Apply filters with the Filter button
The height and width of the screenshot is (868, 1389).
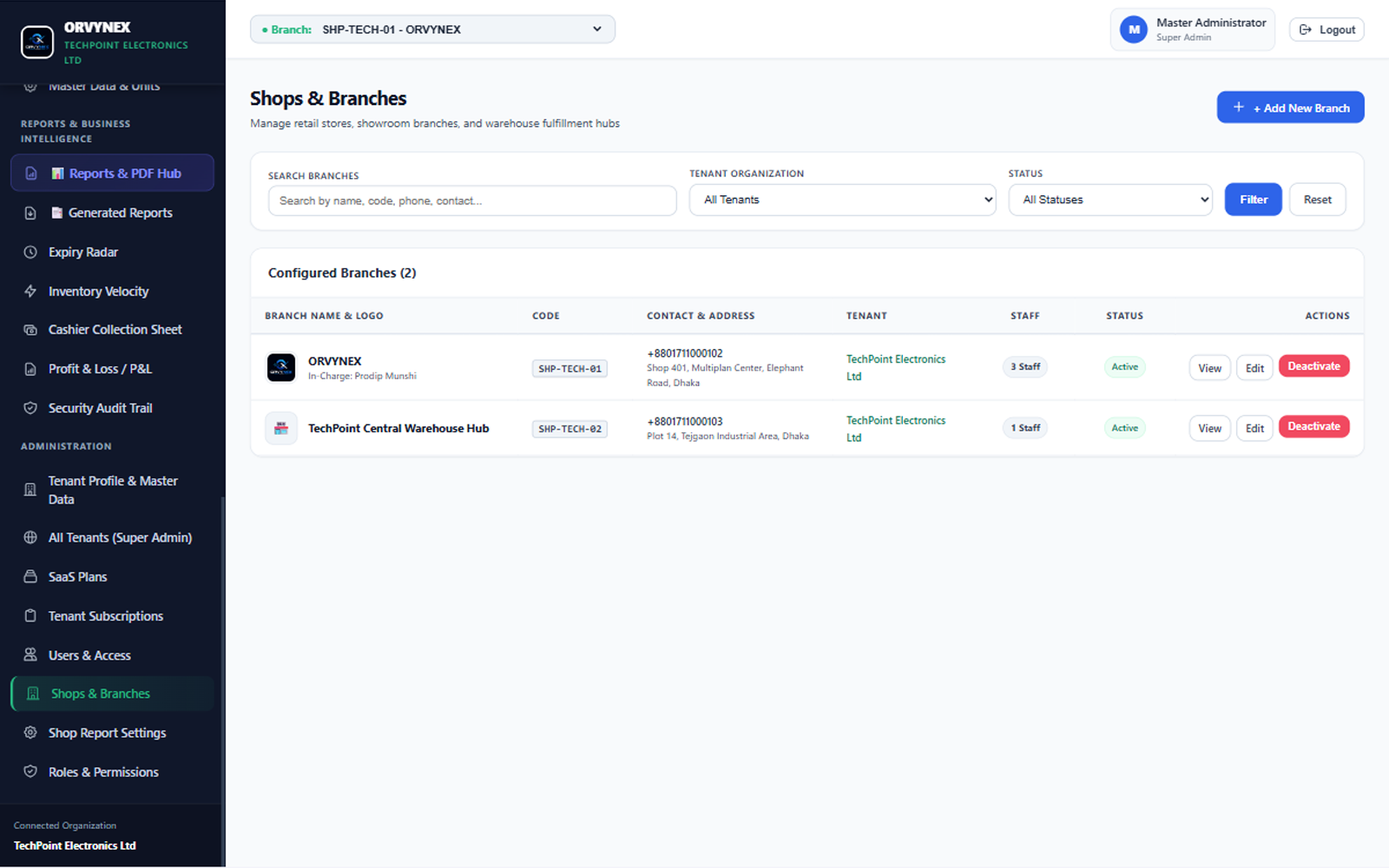click(x=1253, y=200)
